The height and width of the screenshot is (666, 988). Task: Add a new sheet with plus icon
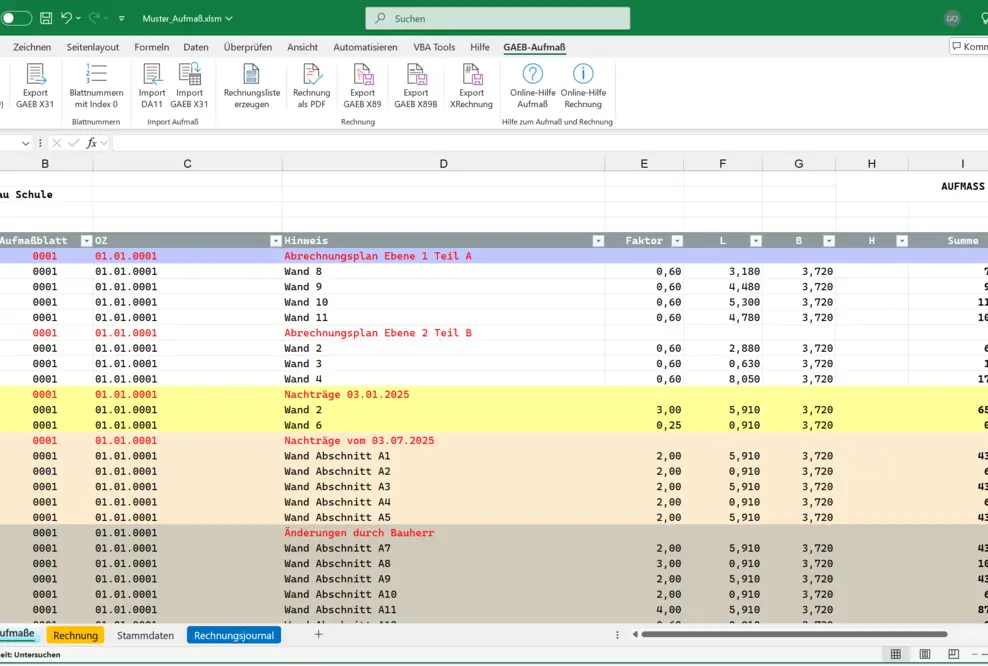pos(318,634)
